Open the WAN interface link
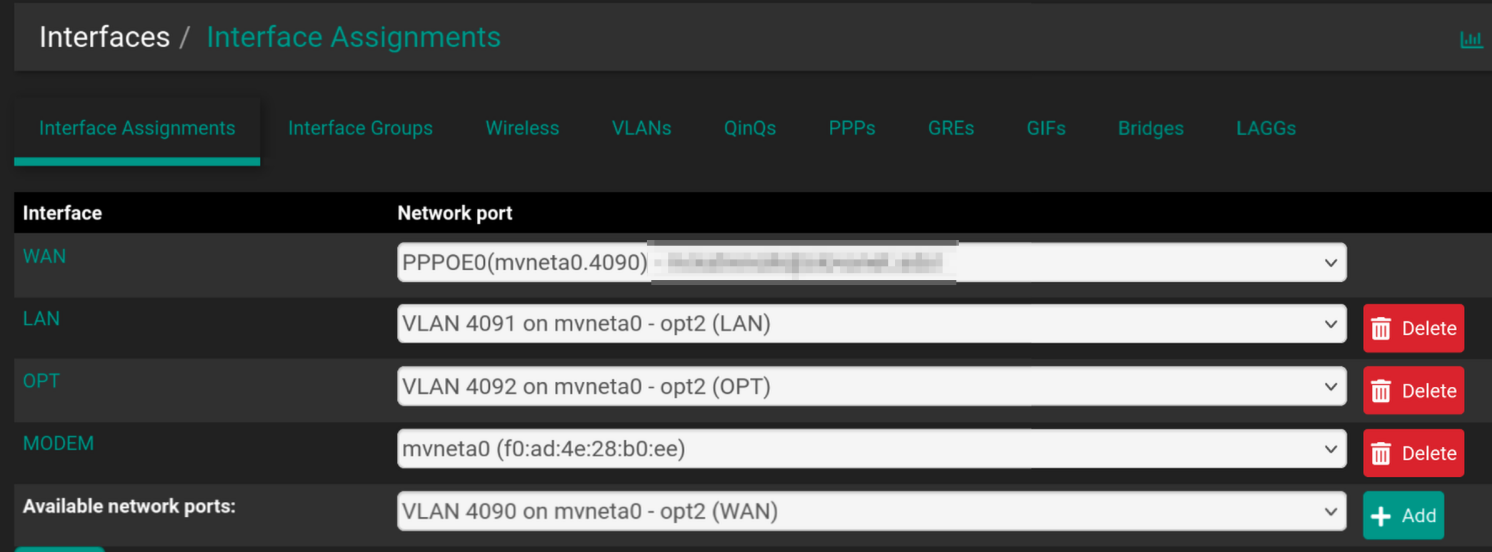1492x552 pixels. point(44,256)
